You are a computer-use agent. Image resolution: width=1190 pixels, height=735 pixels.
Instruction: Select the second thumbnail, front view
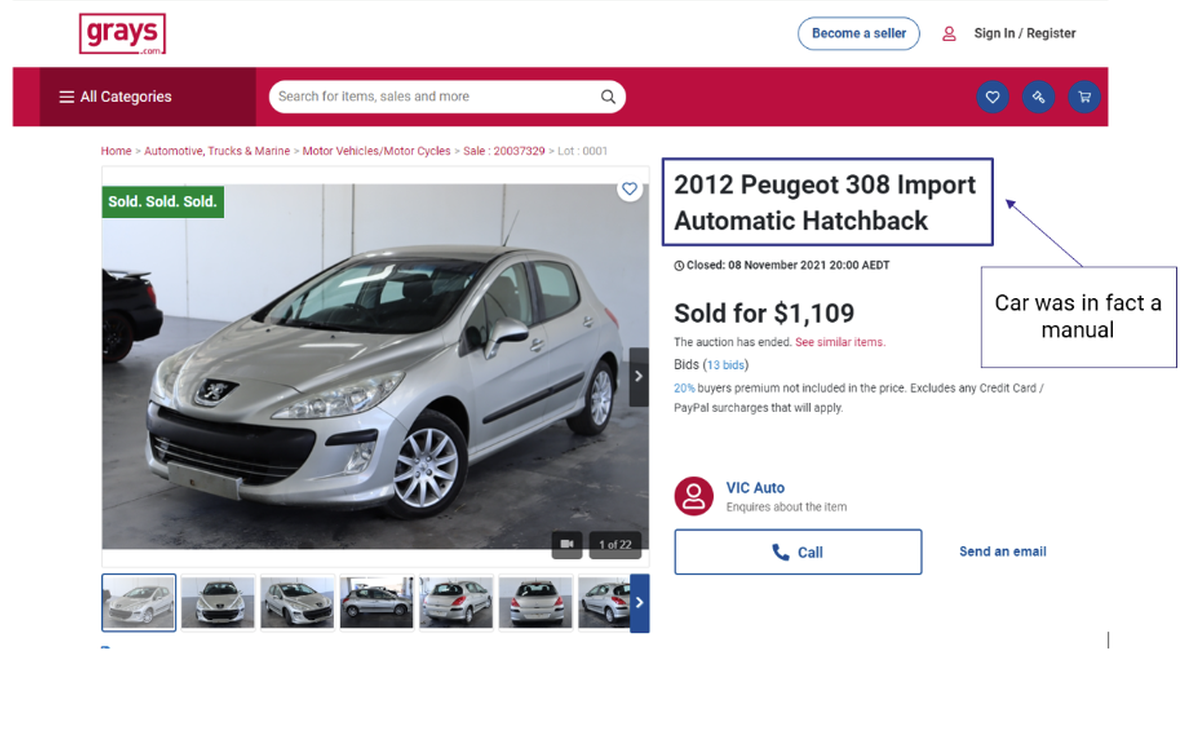point(218,603)
